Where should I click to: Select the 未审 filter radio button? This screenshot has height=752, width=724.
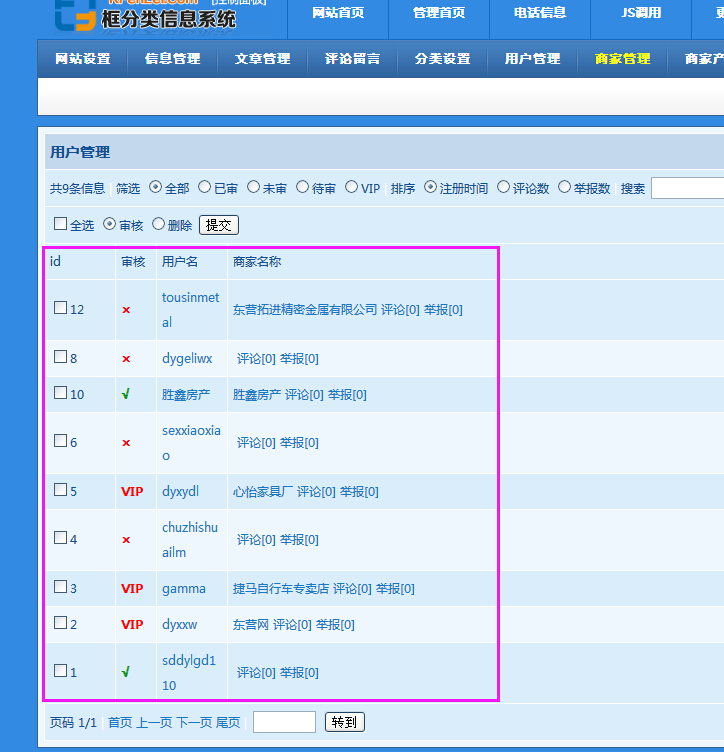(254, 187)
